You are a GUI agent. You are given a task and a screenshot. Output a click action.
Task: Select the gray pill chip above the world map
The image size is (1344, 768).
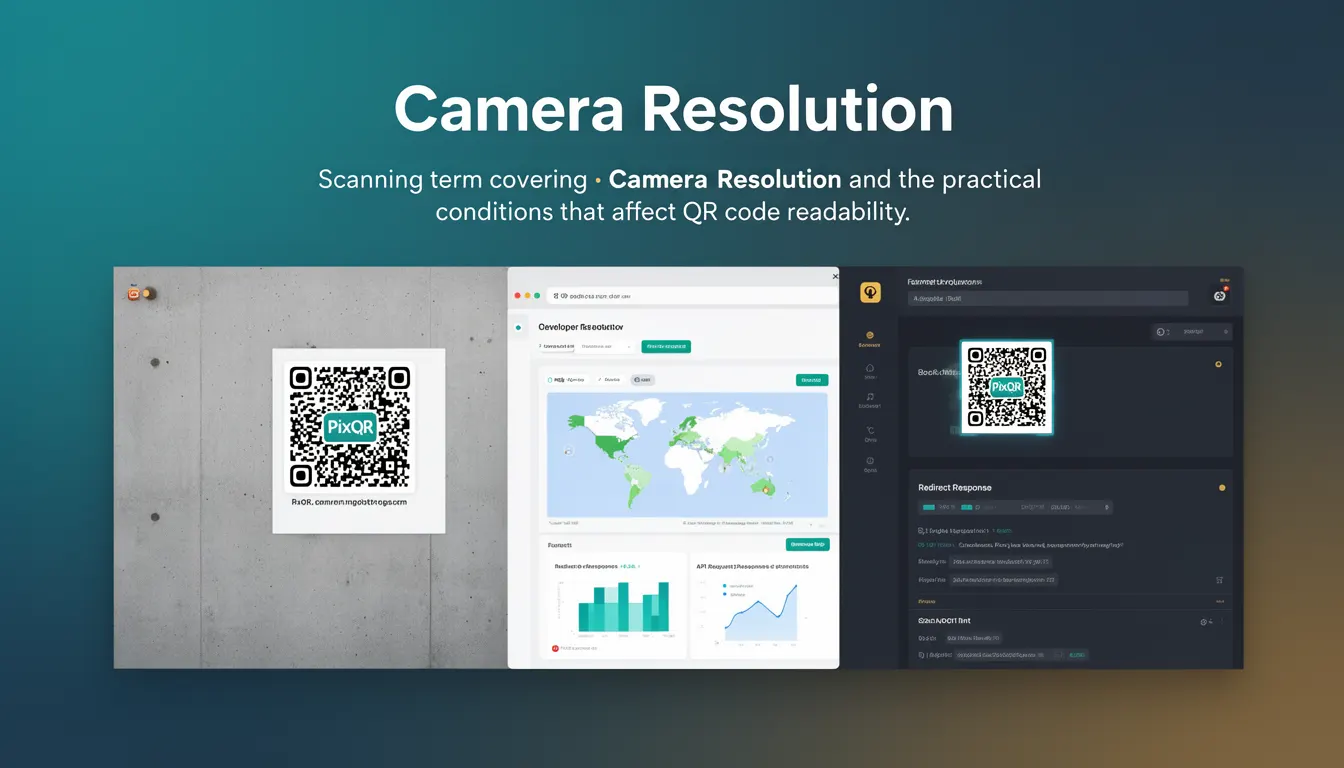tap(642, 380)
